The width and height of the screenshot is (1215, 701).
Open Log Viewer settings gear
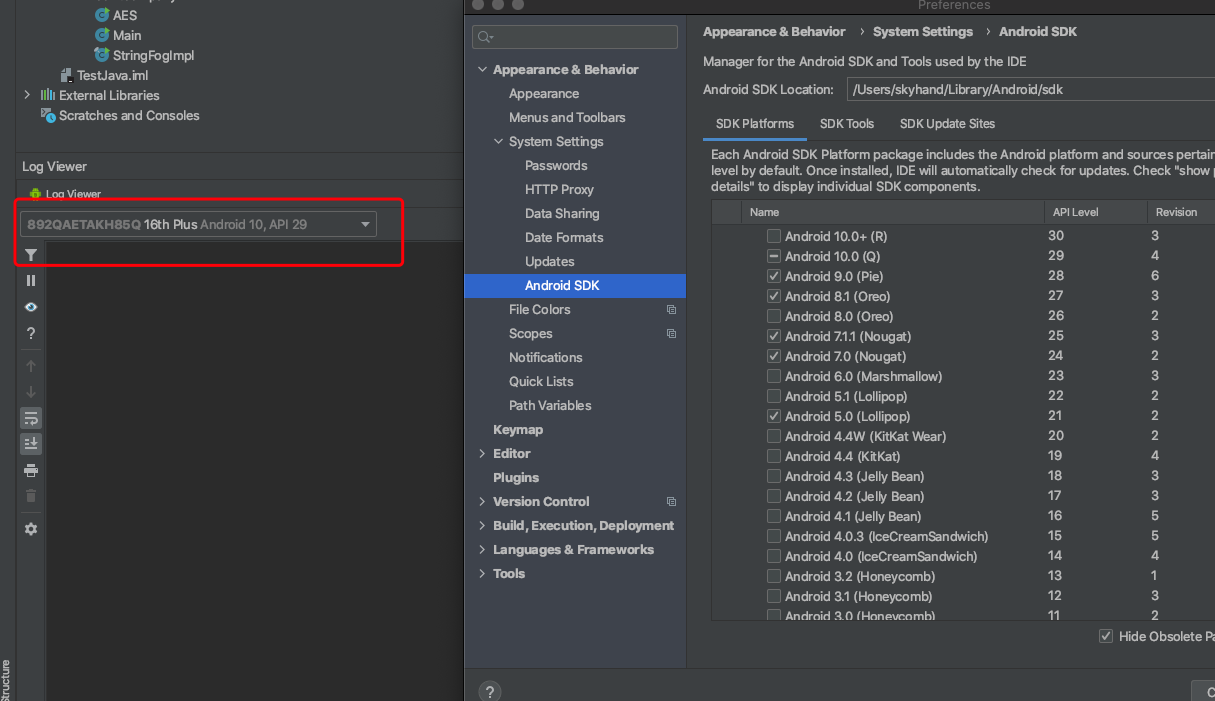[x=31, y=529]
